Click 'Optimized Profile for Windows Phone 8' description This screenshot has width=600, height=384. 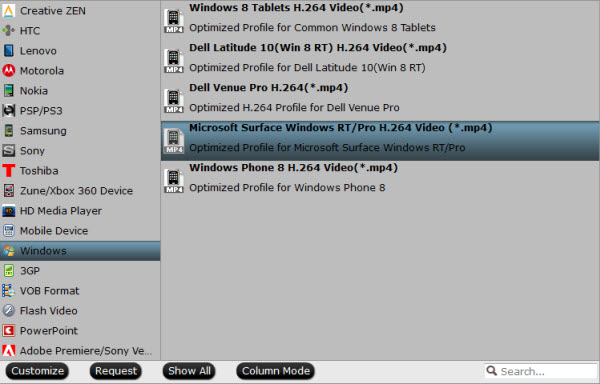287,187
